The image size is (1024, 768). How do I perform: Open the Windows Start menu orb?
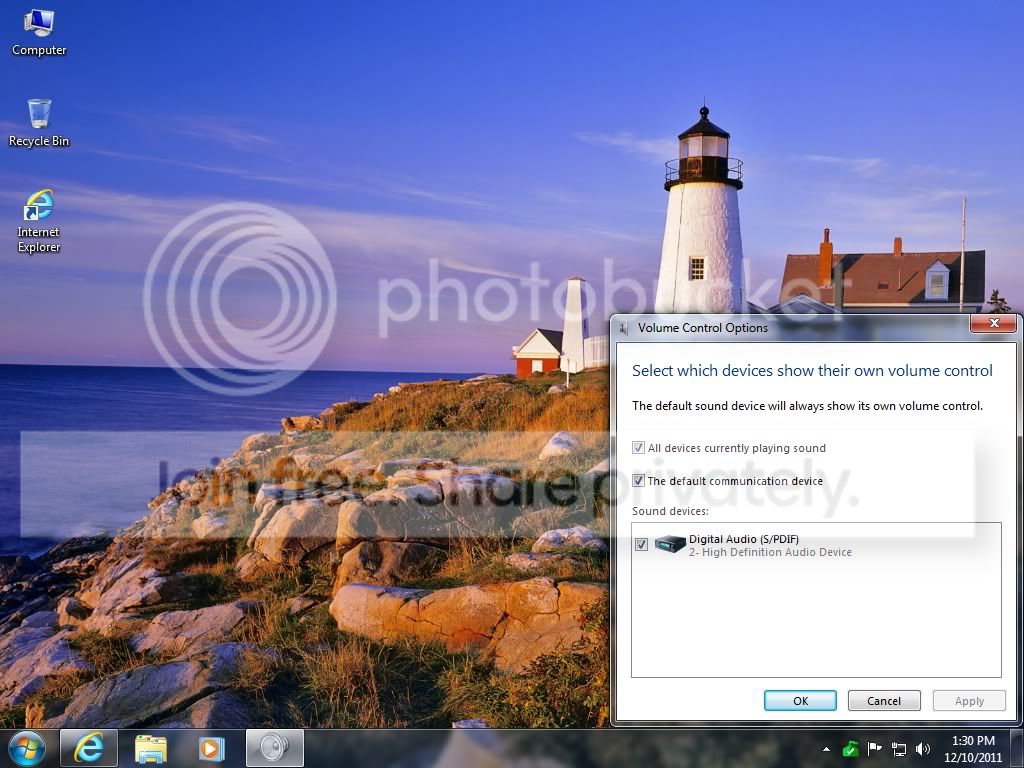pos(27,748)
